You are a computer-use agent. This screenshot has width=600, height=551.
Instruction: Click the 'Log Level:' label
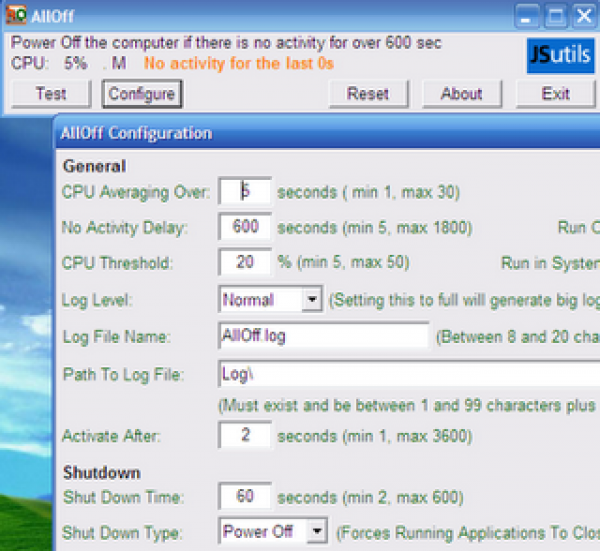point(97,300)
